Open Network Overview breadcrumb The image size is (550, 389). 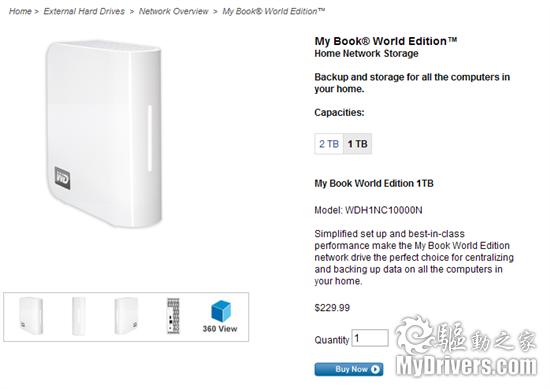(174, 11)
